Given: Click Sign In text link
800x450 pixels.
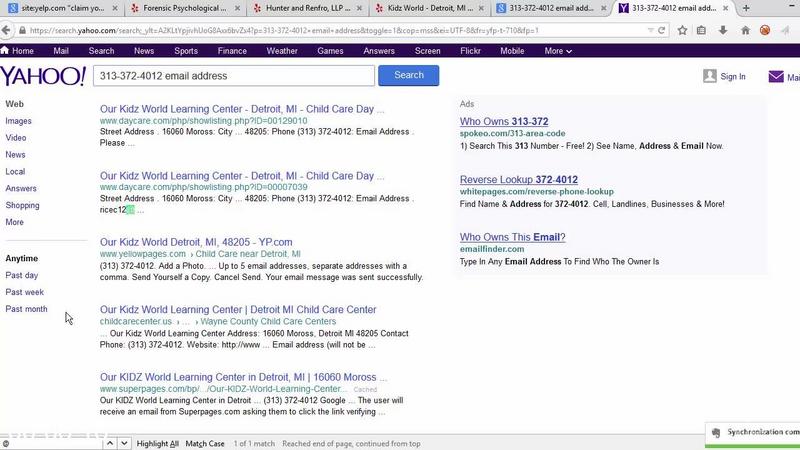Looking at the screenshot, I should [x=733, y=77].
